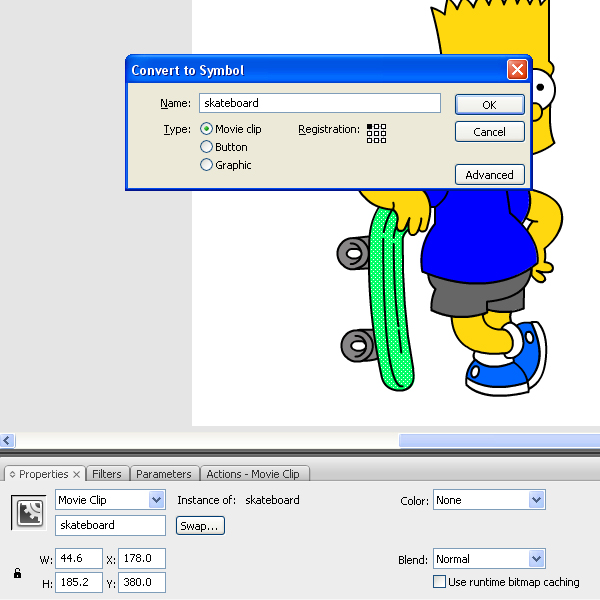Image resolution: width=600 pixels, height=600 pixels.
Task: Enable Use runtime bitmap caching checkbox
Action: (439, 582)
